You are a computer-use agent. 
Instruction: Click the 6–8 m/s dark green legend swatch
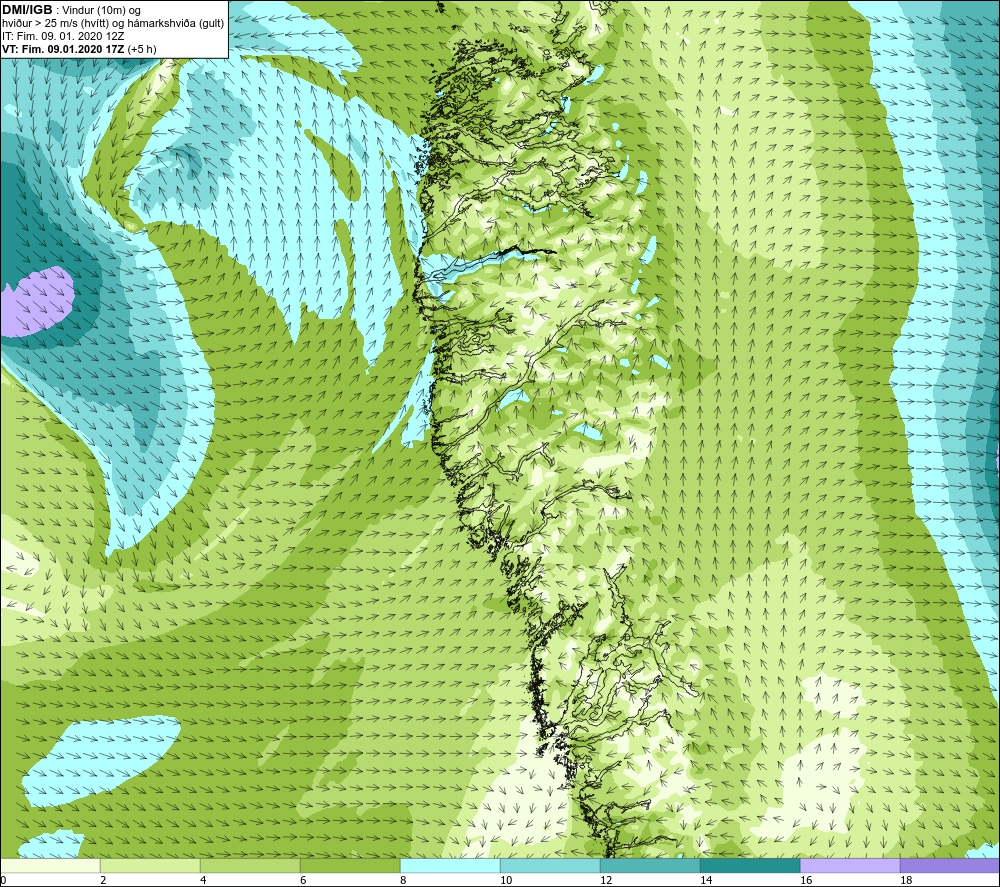click(350, 865)
